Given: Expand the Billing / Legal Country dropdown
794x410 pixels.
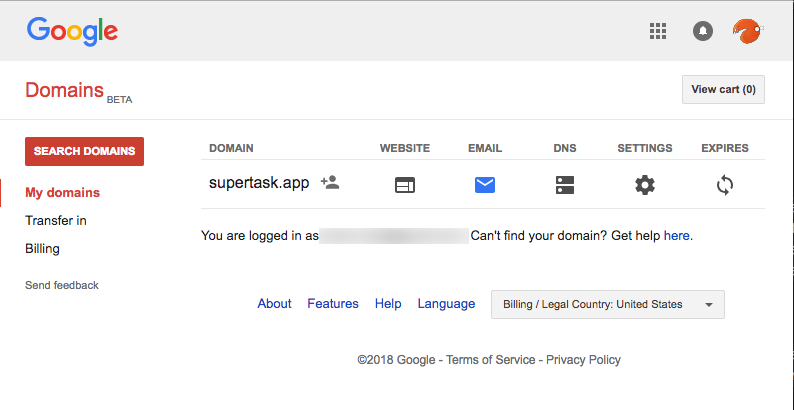Looking at the screenshot, I should click(608, 304).
